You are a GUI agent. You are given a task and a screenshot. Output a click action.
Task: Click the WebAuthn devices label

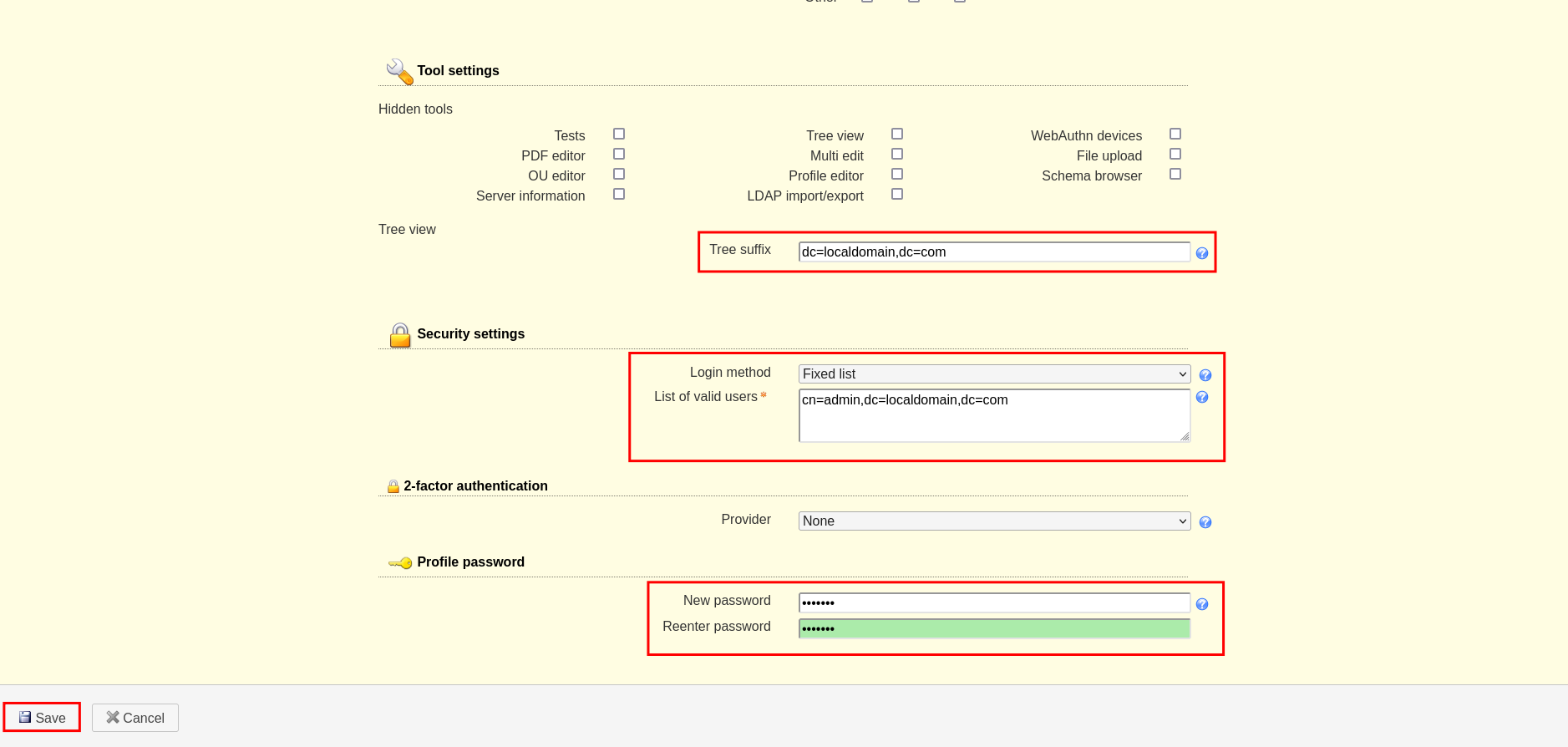point(1086,135)
